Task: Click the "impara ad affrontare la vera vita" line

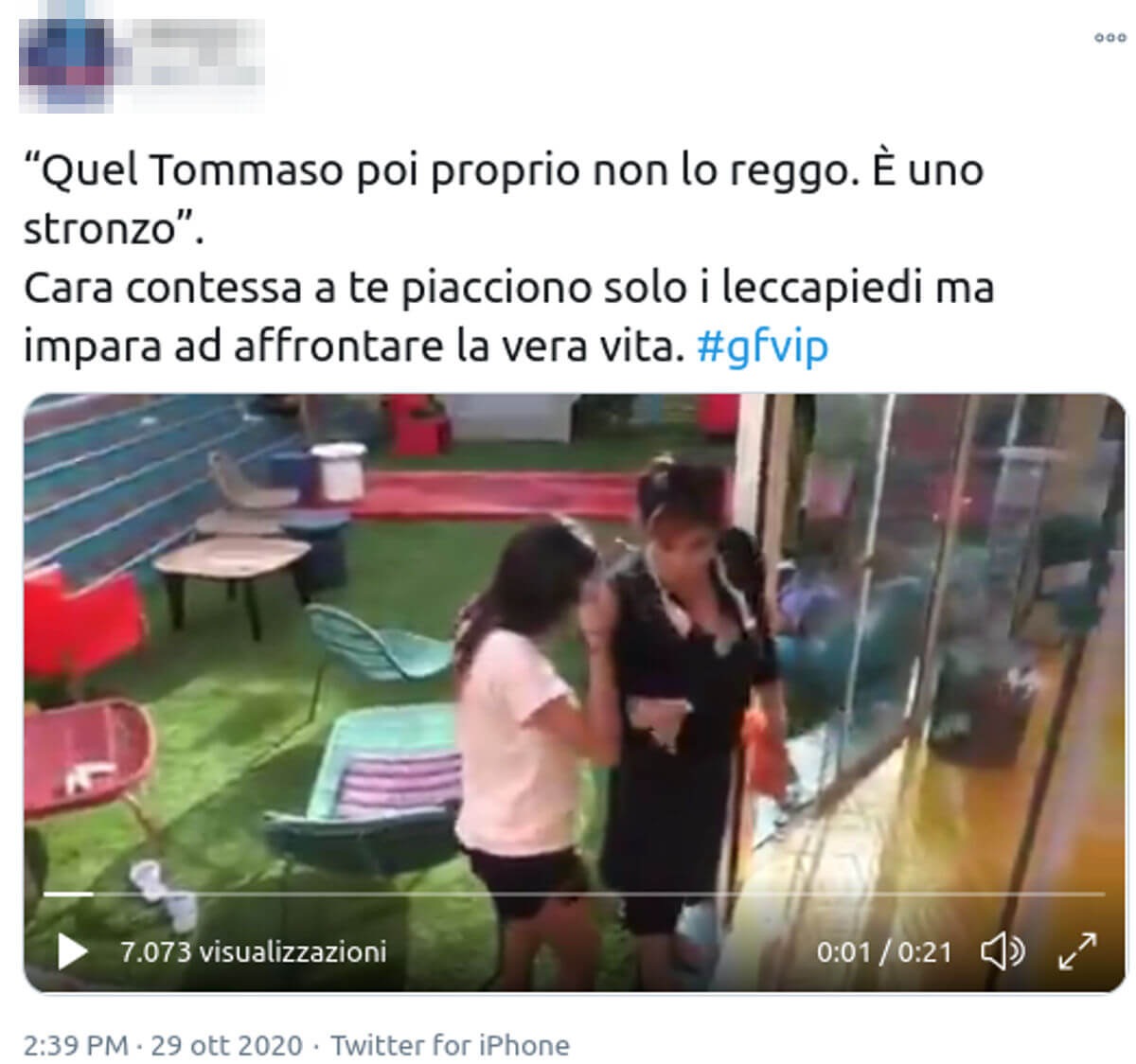Action: pyautogui.click(x=353, y=346)
